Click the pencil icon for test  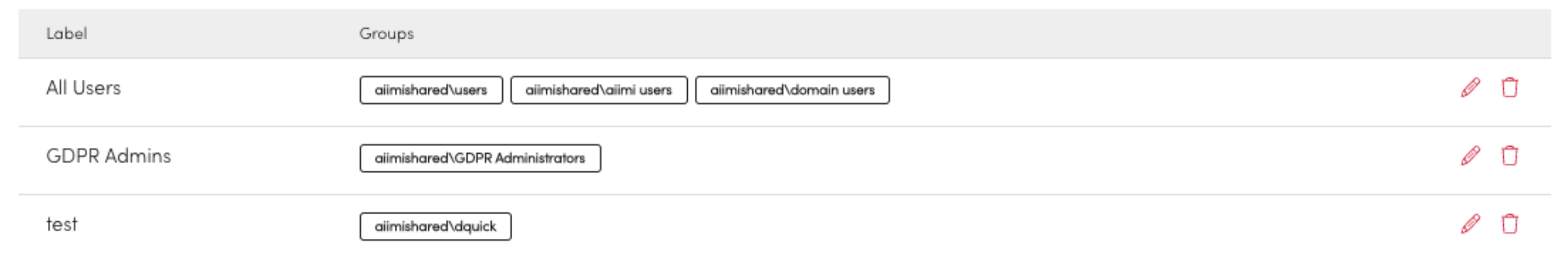pyautogui.click(x=1470, y=224)
